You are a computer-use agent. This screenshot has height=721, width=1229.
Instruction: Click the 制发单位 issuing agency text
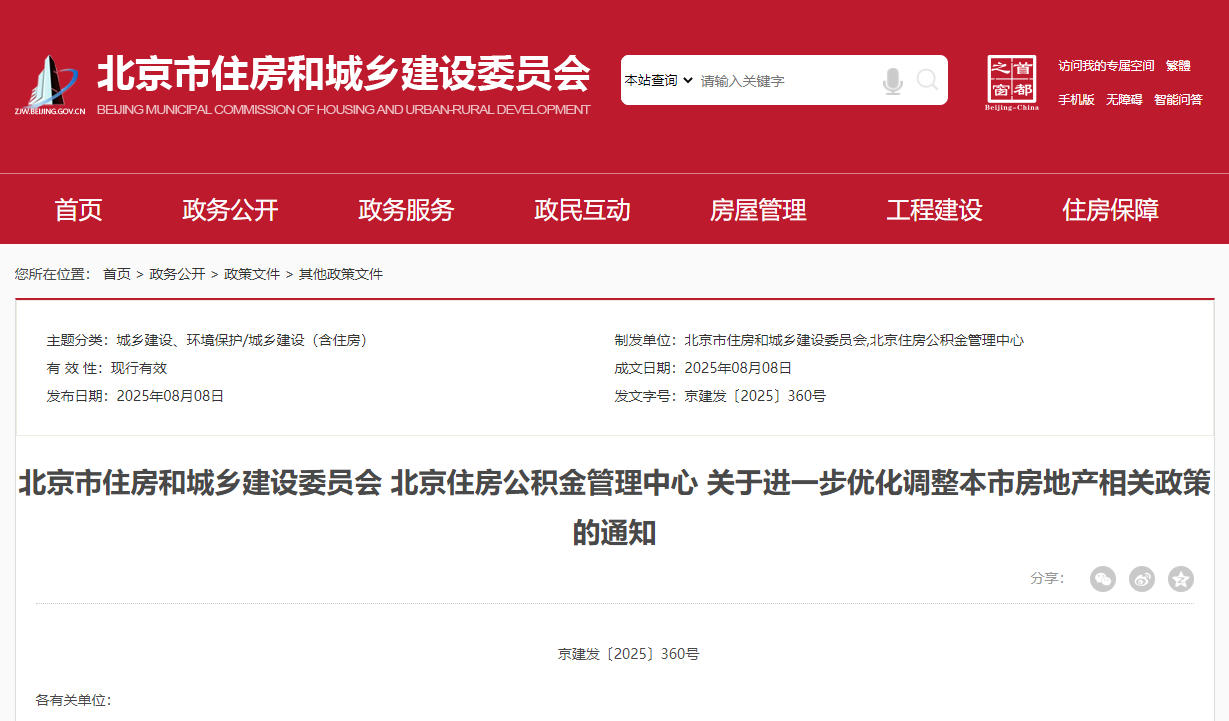pyautogui.click(x=854, y=340)
